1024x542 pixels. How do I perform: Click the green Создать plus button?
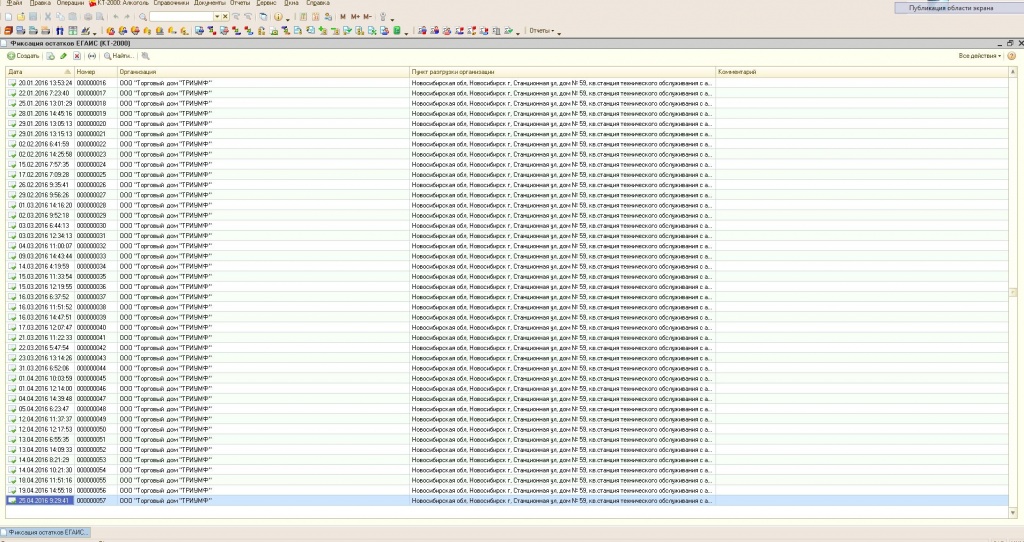pos(23,56)
